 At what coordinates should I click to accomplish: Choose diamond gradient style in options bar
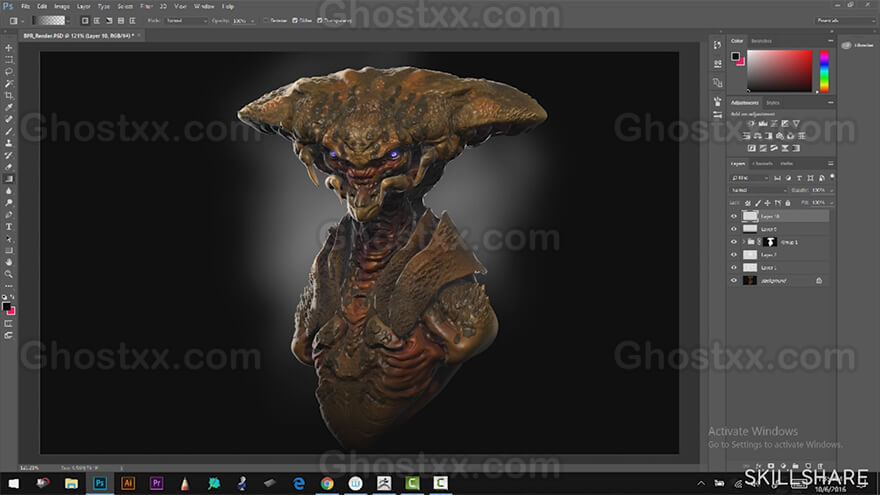click(x=132, y=21)
